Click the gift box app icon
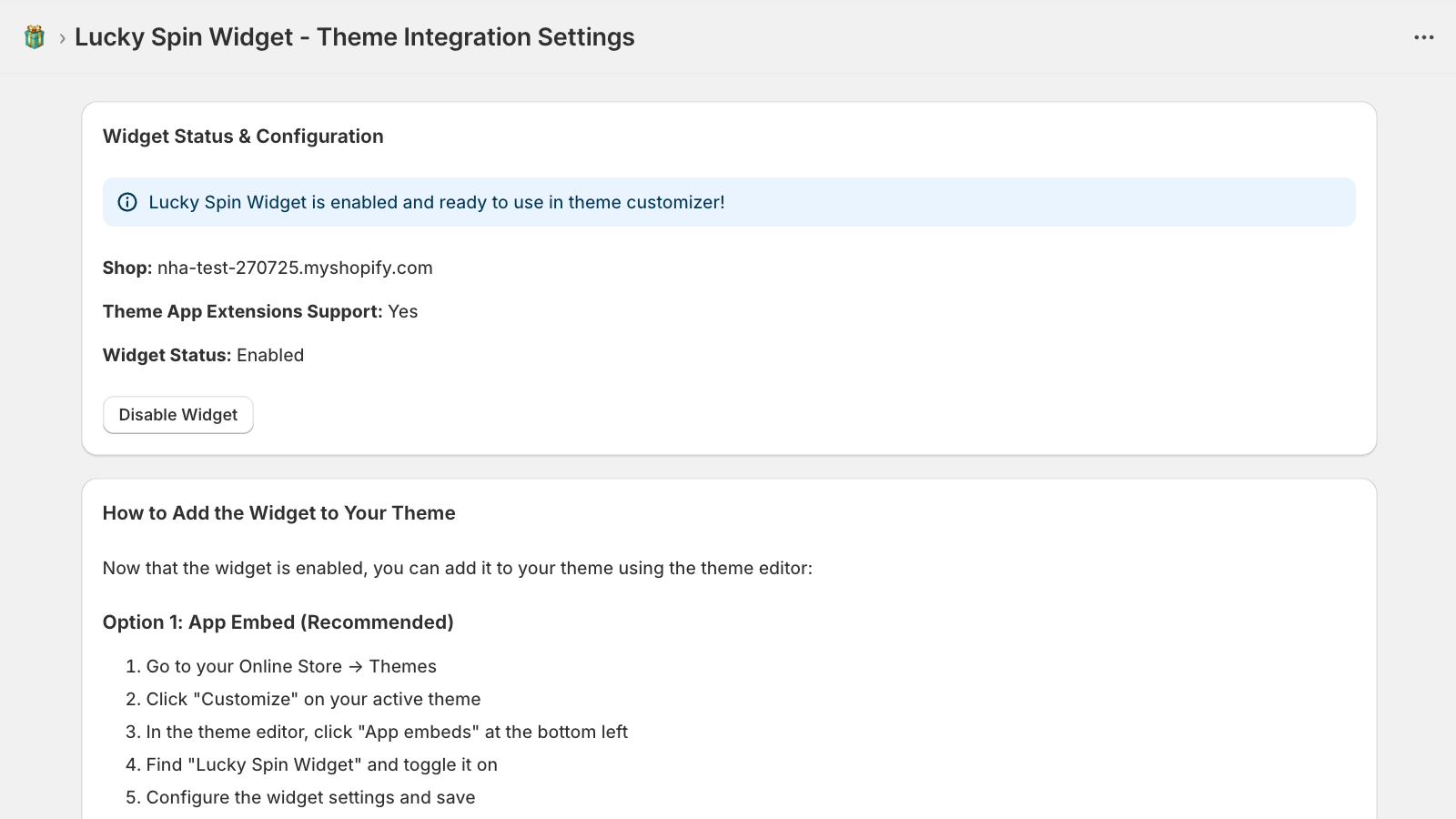Screen dimensions: 1456x819 [x=35, y=37]
